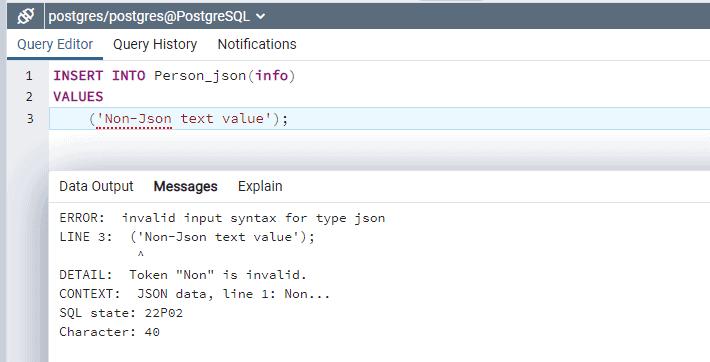Click the red-underlined 'Non-Json word in editor

pos(134,119)
